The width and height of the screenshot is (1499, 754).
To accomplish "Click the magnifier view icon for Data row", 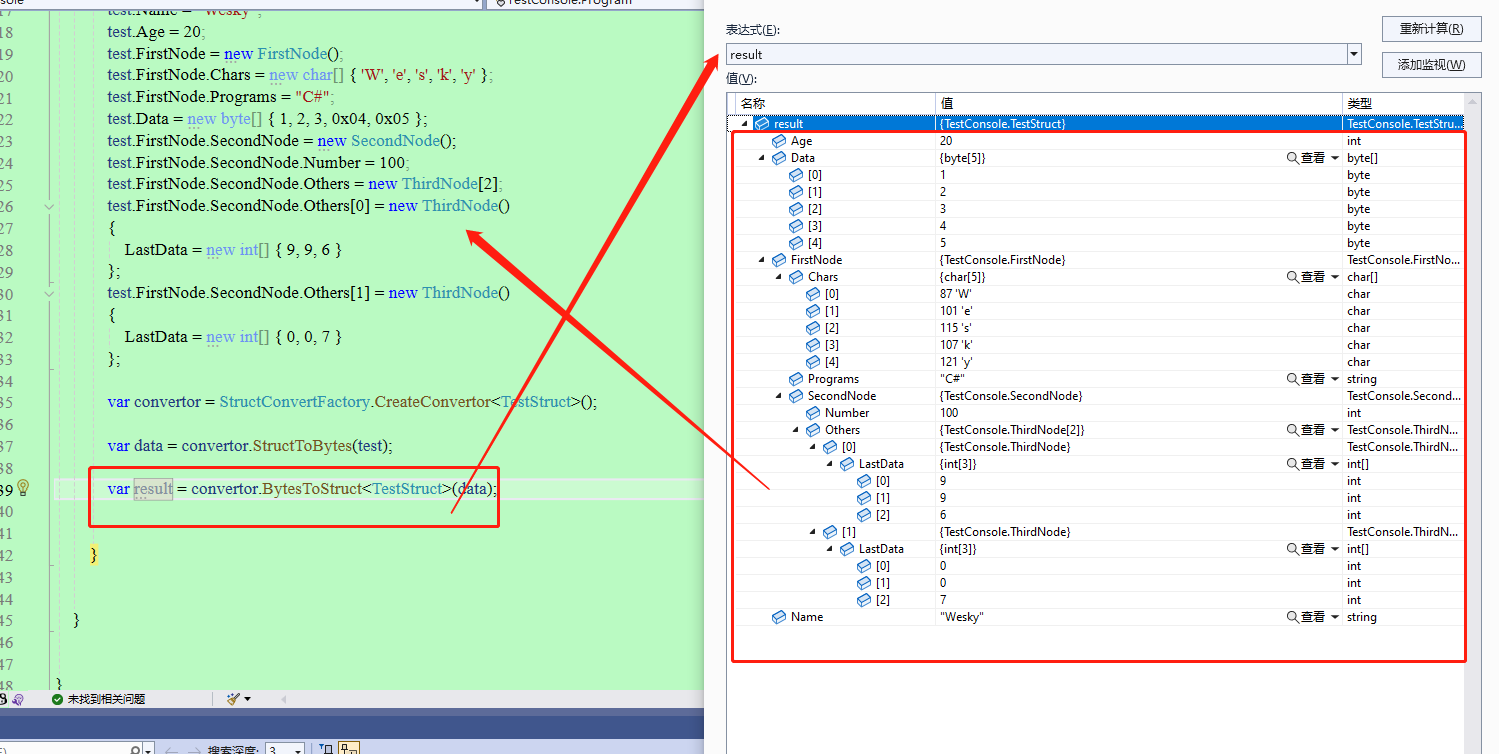I will [1292, 158].
